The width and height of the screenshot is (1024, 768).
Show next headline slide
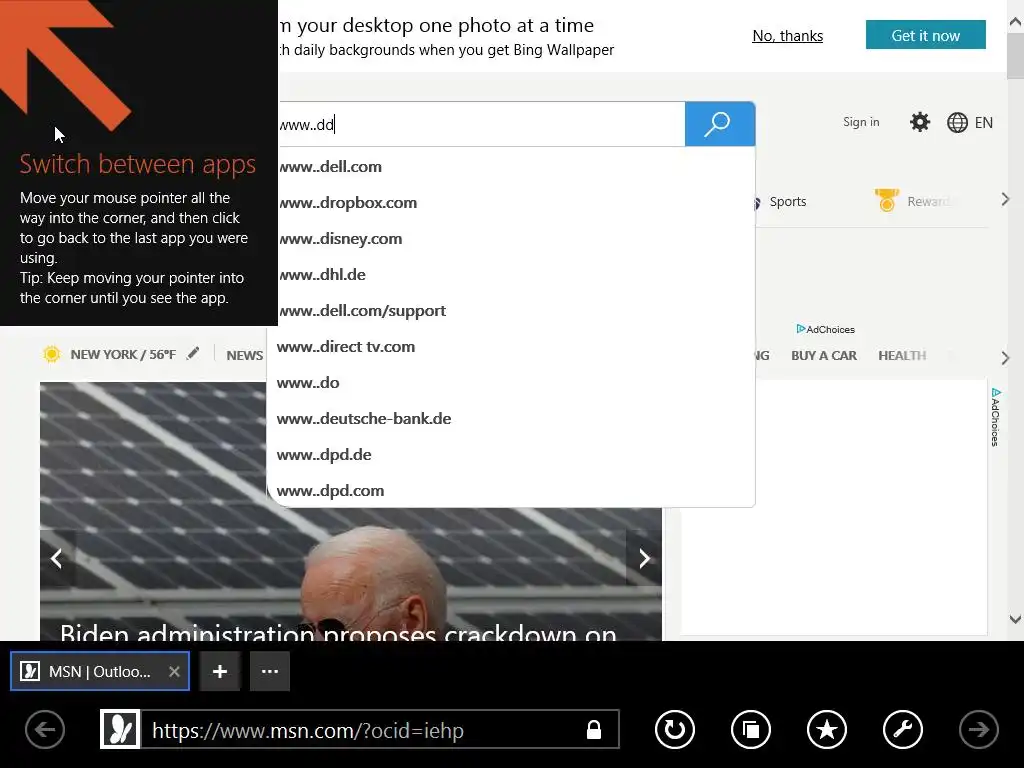coord(644,558)
